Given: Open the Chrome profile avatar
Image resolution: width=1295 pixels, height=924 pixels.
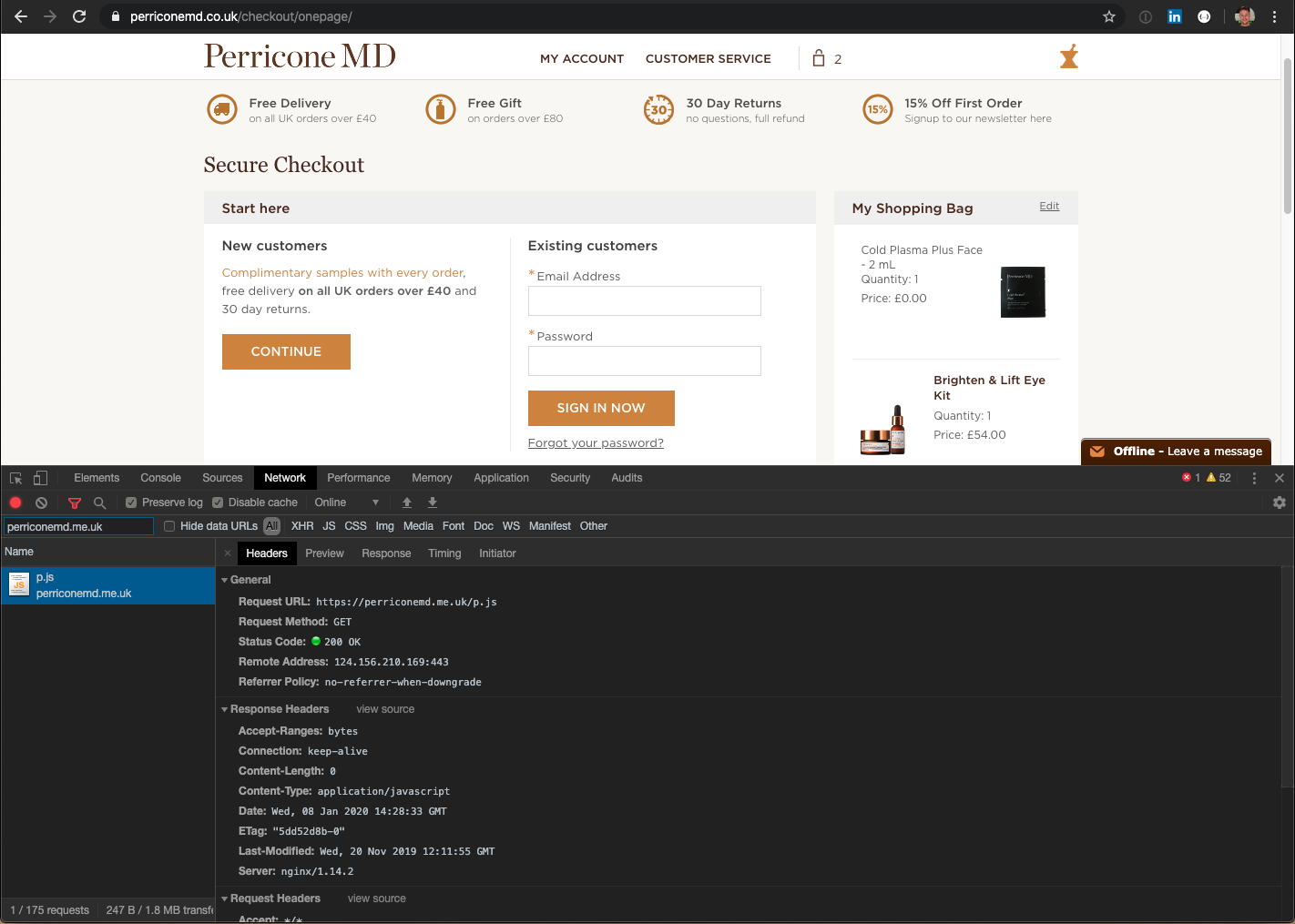Looking at the screenshot, I should tap(1245, 16).
